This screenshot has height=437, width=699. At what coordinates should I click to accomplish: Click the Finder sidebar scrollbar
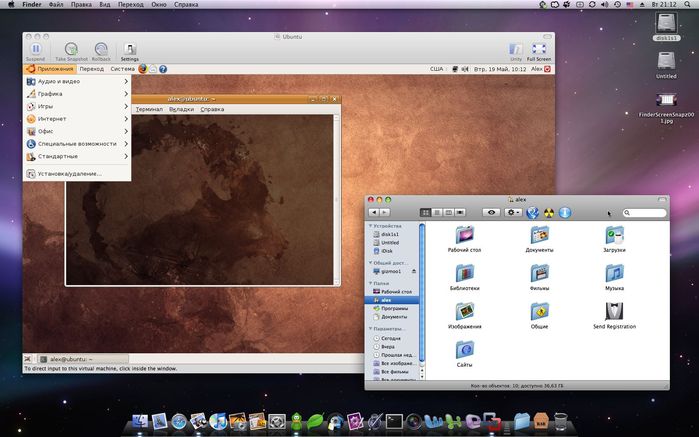point(422,294)
